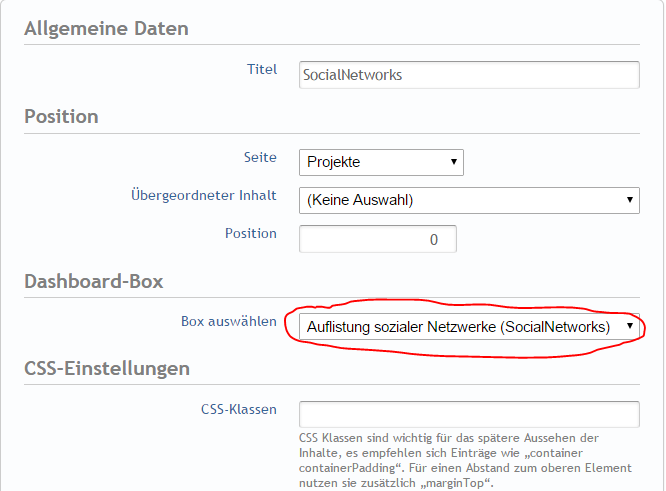The height and width of the screenshot is (491, 666).
Task: Select the Position section heading
Action: tap(61, 116)
